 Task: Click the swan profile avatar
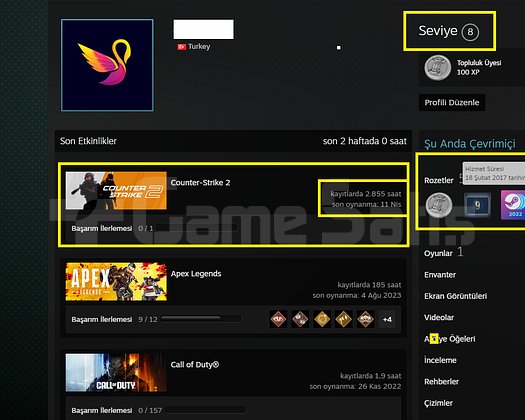[107, 65]
